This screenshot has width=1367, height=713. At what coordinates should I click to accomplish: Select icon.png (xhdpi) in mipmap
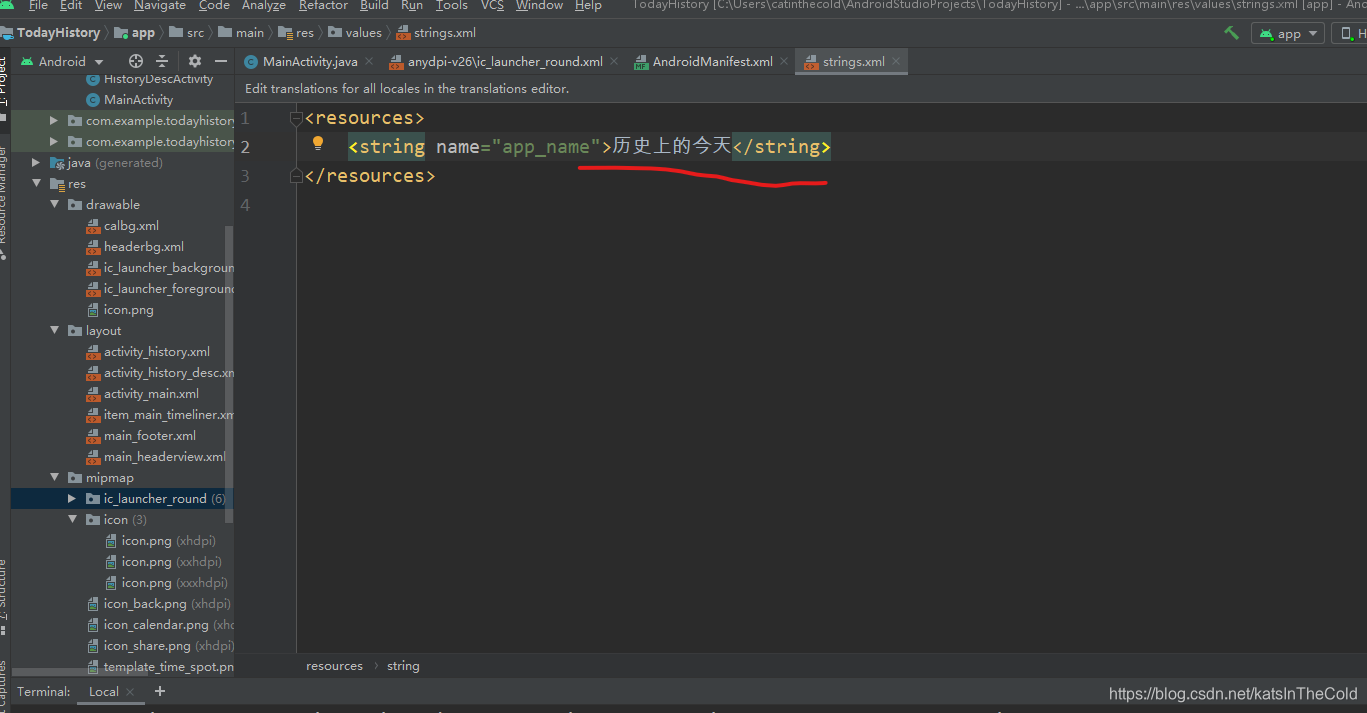tap(168, 541)
